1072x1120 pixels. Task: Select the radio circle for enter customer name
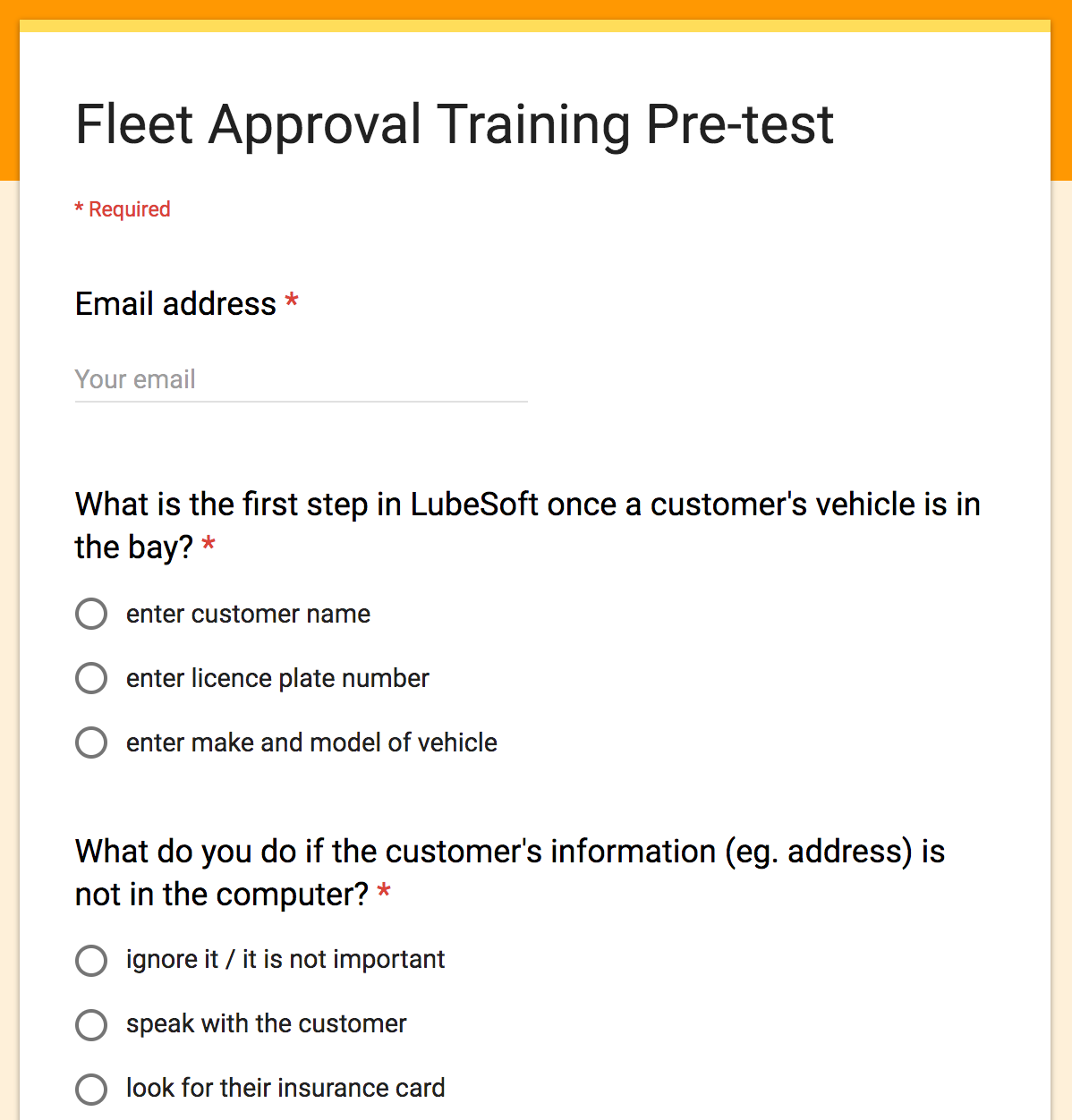91,615
